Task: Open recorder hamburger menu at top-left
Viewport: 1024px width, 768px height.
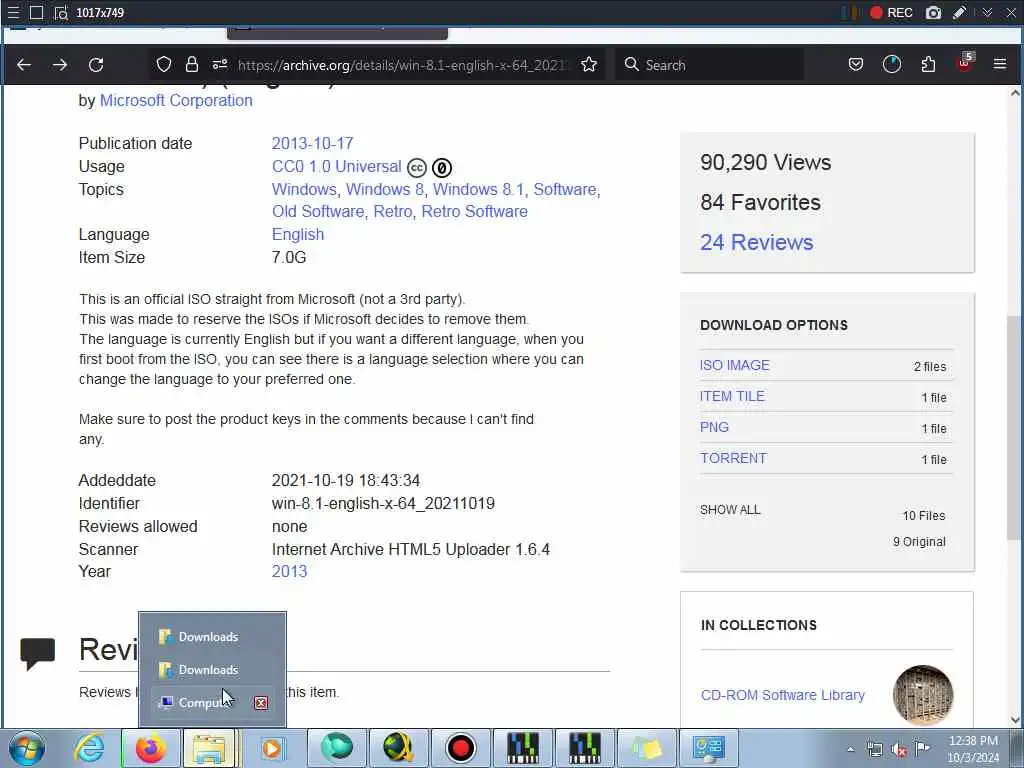Action: pyautogui.click(x=13, y=12)
